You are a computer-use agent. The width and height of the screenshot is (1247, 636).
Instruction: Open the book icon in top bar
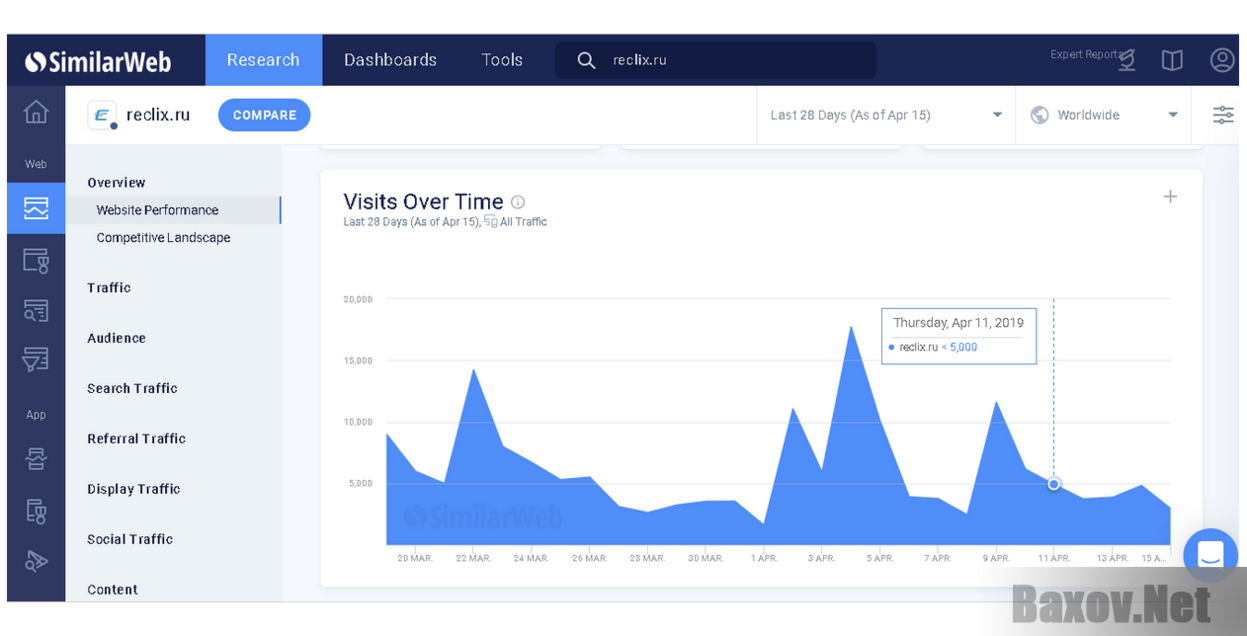click(1172, 60)
